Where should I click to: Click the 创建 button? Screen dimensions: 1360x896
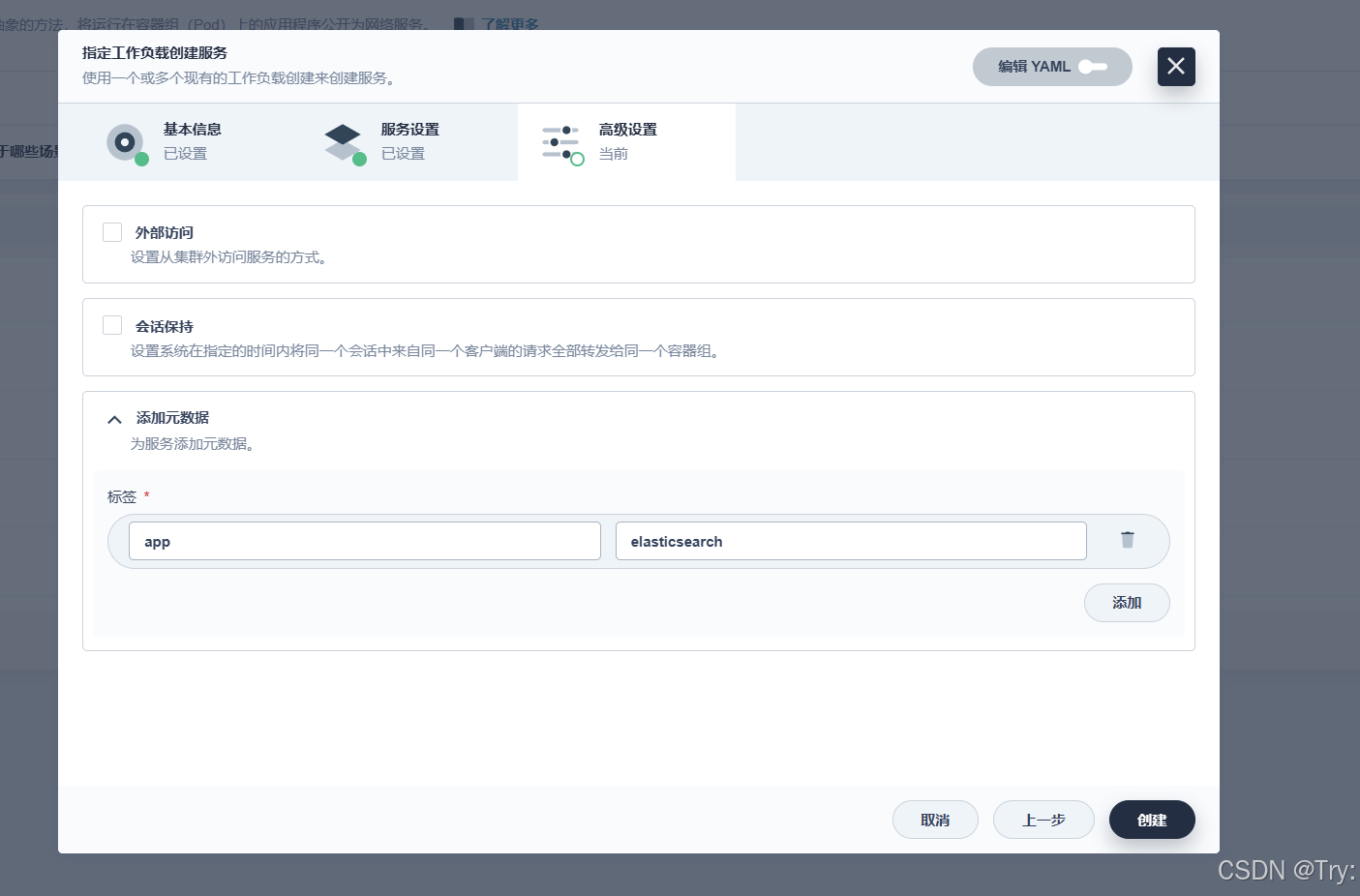(1152, 820)
